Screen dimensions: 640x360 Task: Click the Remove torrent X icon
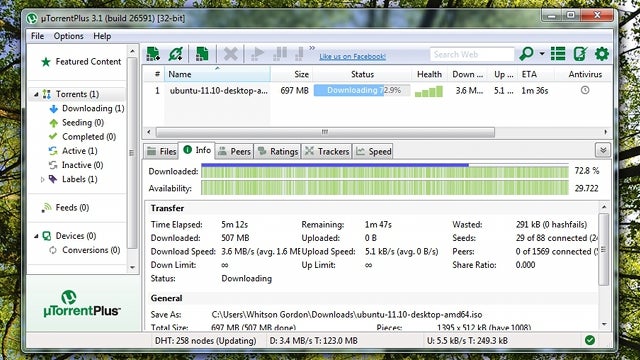click(x=231, y=54)
